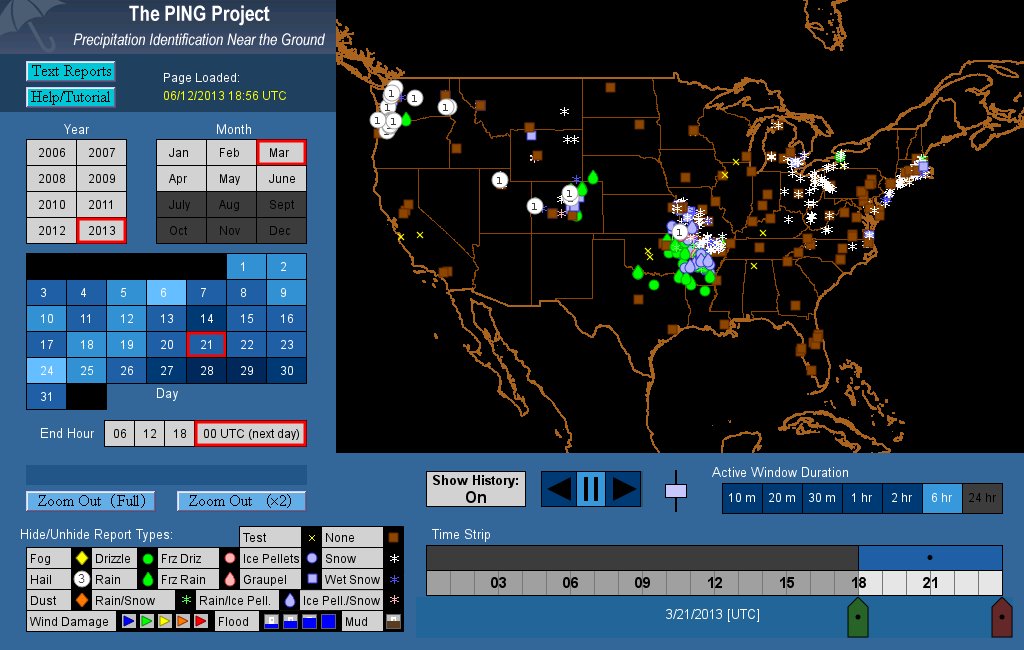The width and height of the screenshot is (1024, 650).
Task: Select year 2012
Action: pos(51,230)
